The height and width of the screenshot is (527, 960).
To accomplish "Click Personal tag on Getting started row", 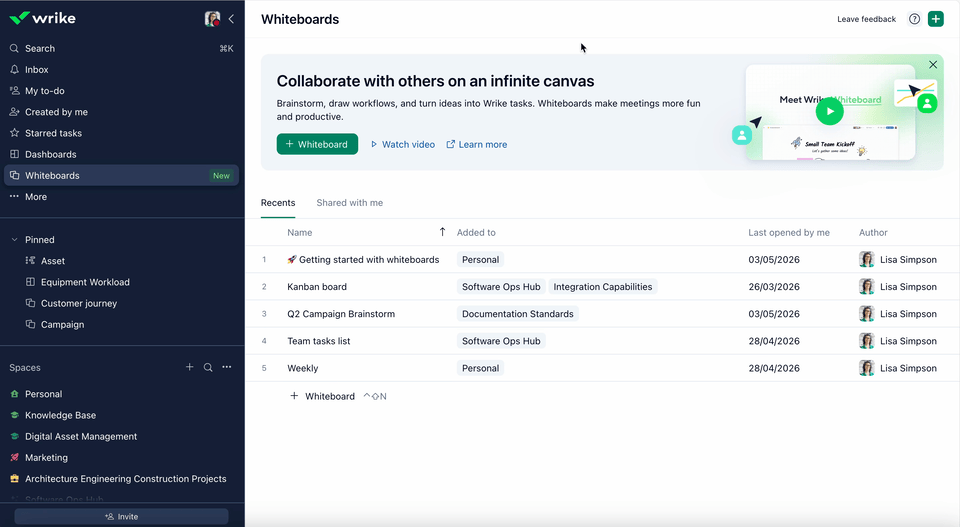I will 481,260.
